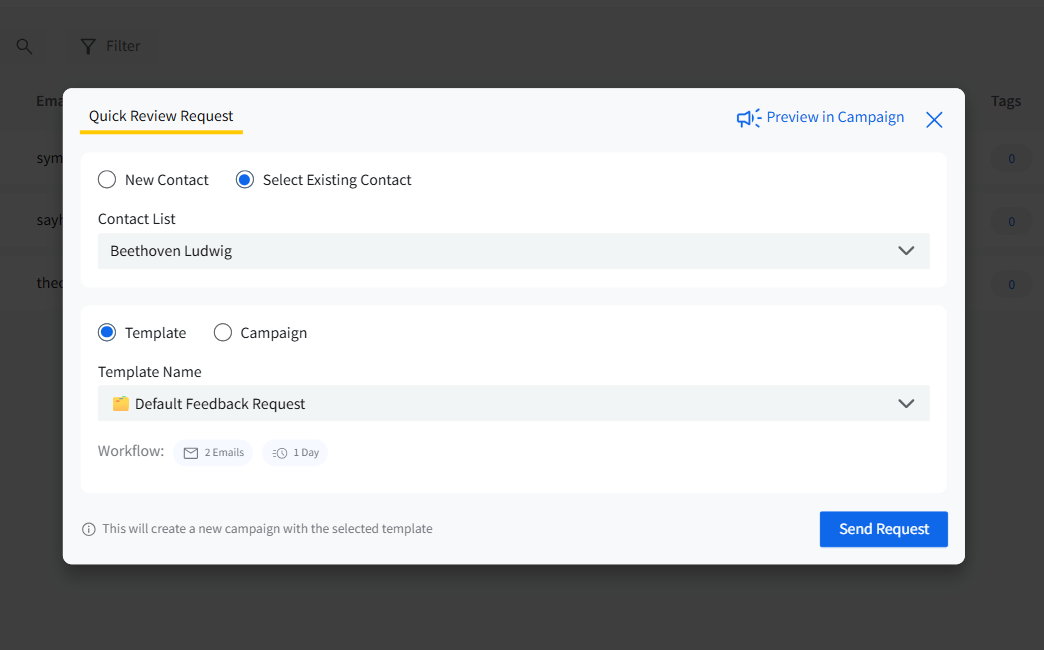Click the Send Request button
Screen dimensions: 1044x650
point(884,529)
